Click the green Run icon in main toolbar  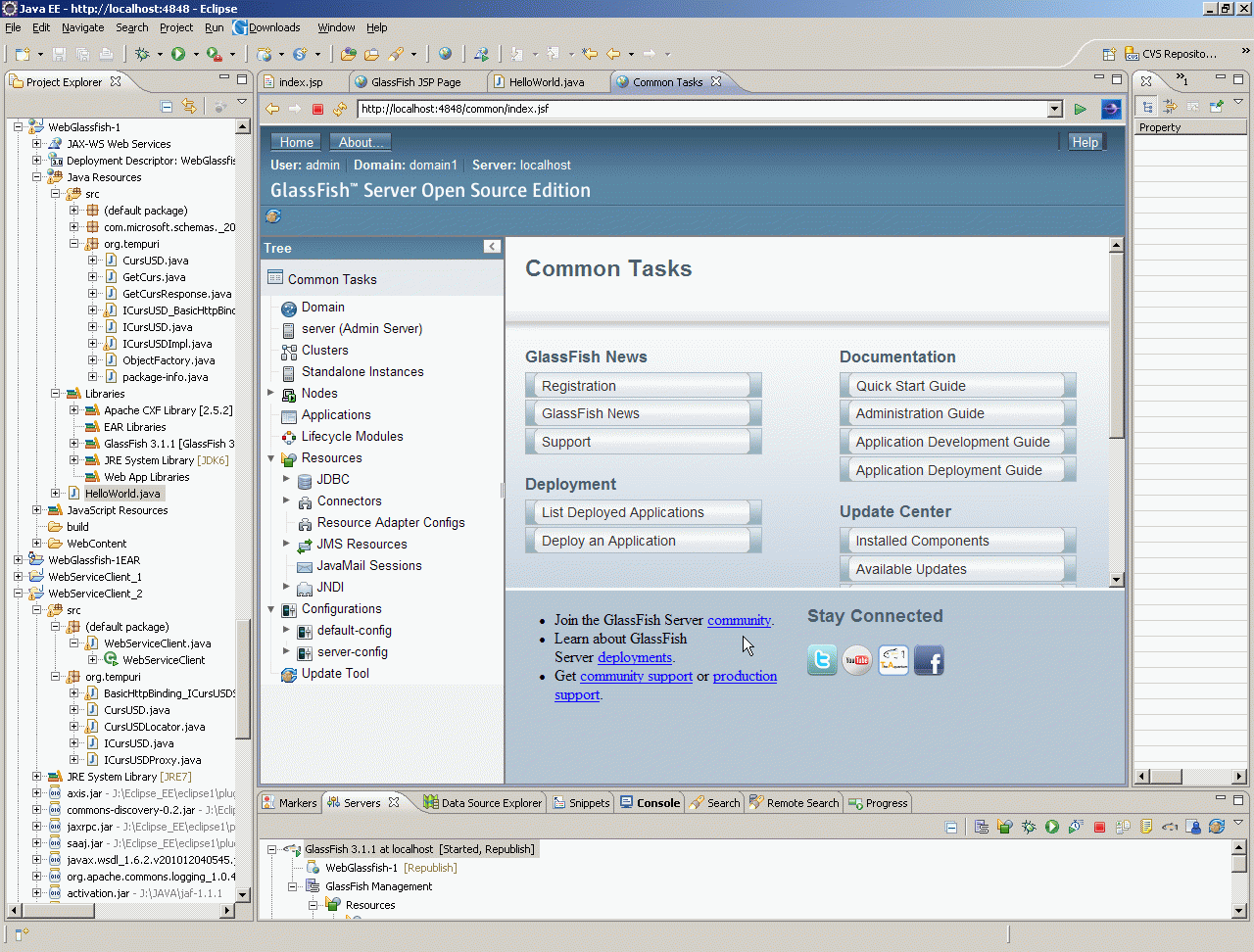coord(178,54)
